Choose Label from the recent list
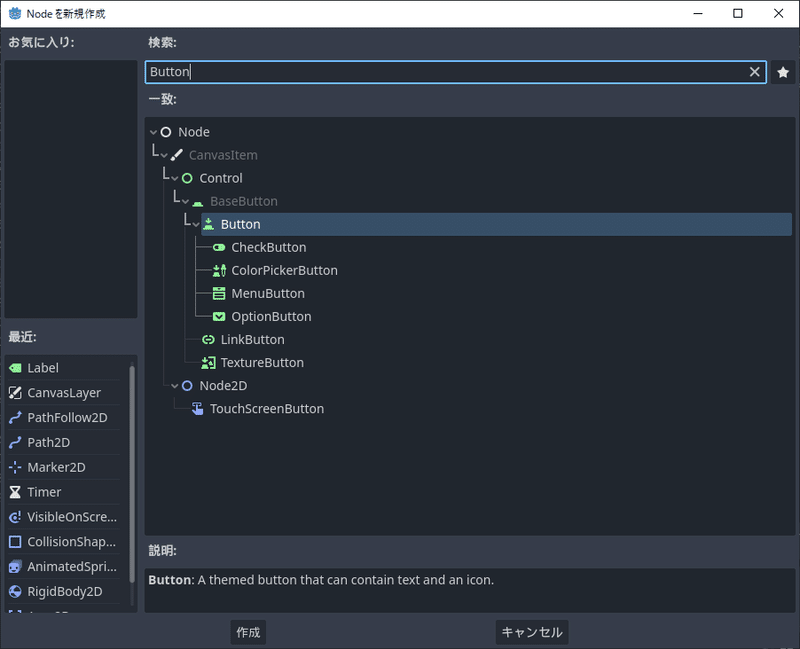 (x=43, y=368)
